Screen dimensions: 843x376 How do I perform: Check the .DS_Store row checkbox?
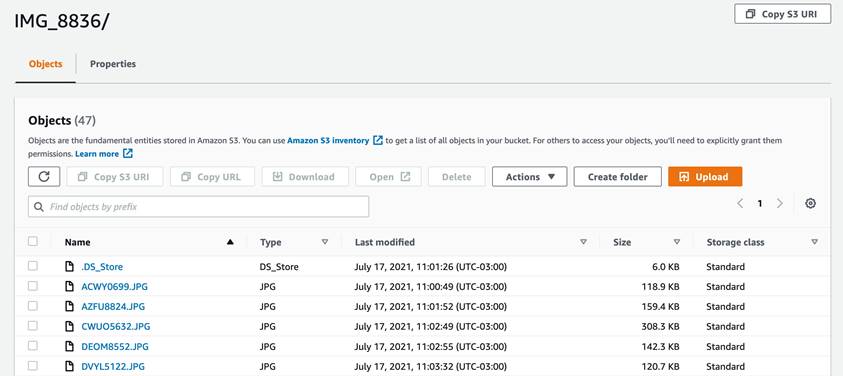(x=33, y=266)
